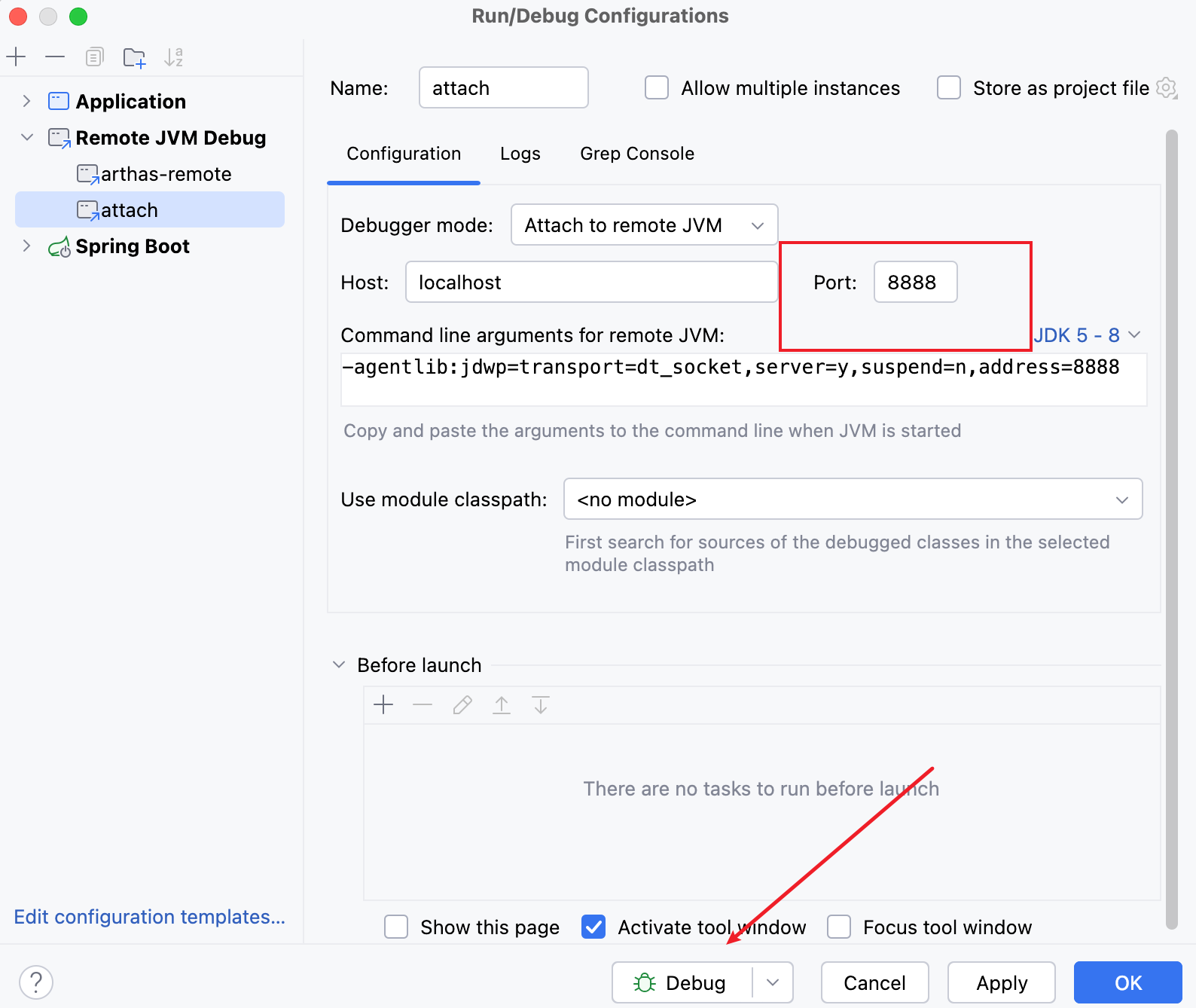Click the add new configuration plus icon
Image resolution: width=1196 pixels, height=1008 pixels.
[16, 57]
